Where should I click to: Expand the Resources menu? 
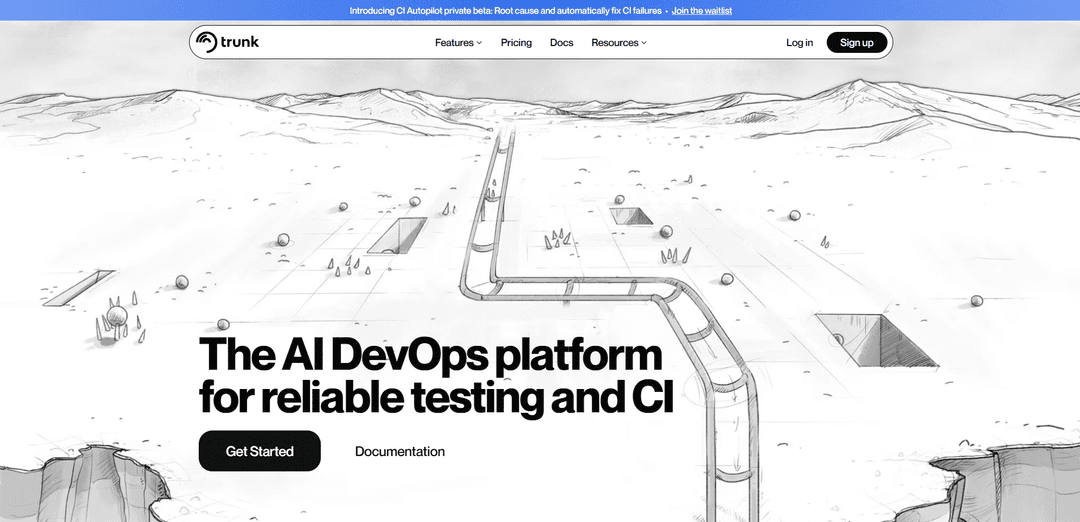pyautogui.click(x=614, y=43)
